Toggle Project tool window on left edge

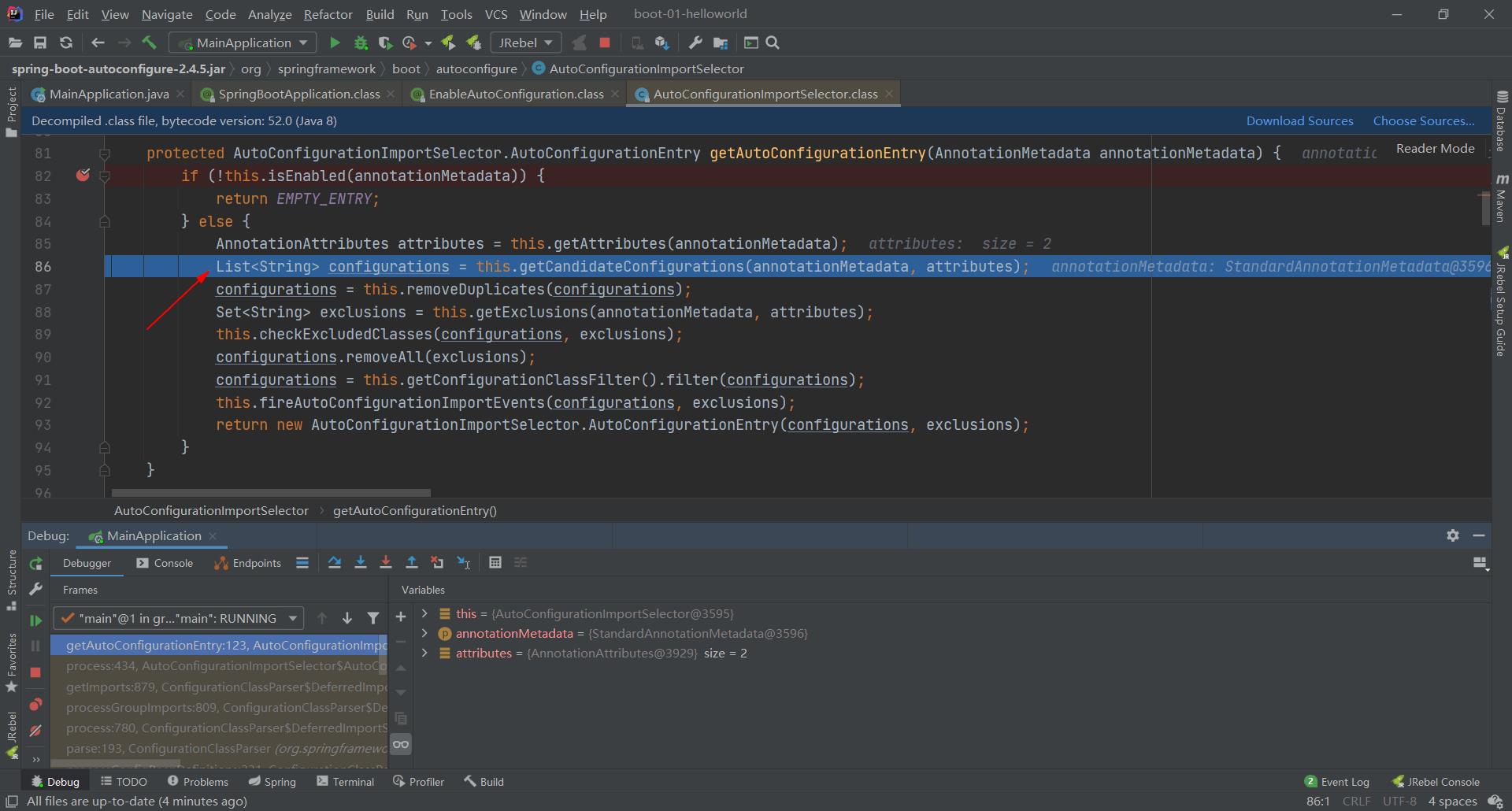tap(11, 112)
